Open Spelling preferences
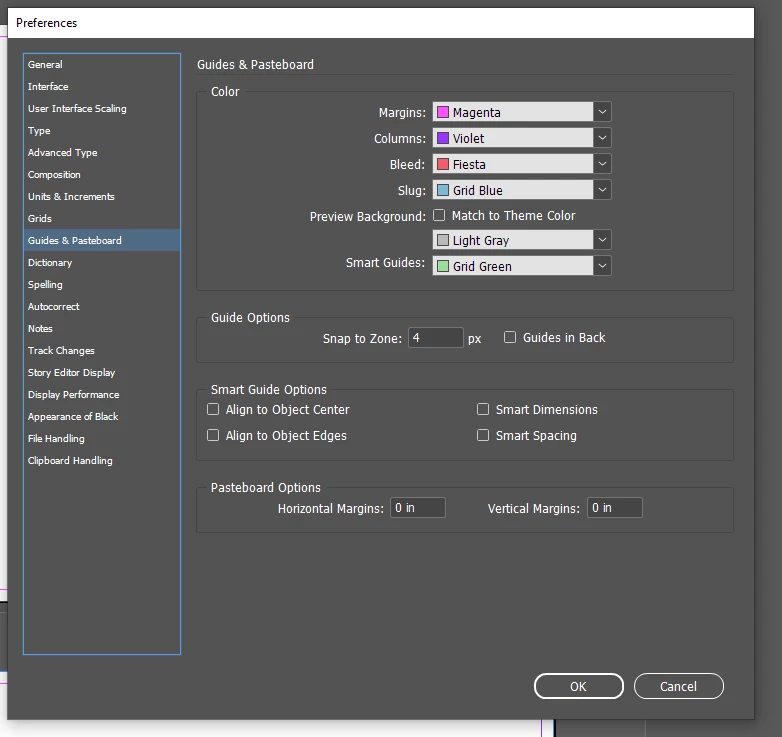 (102, 284)
